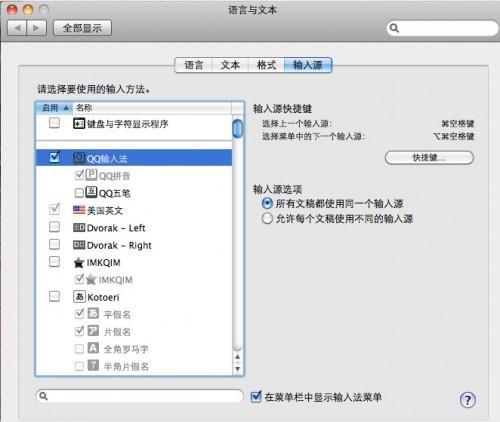Click the Dvorak - Right keyboard icon

pyautogui.click(x=79, y=245)
